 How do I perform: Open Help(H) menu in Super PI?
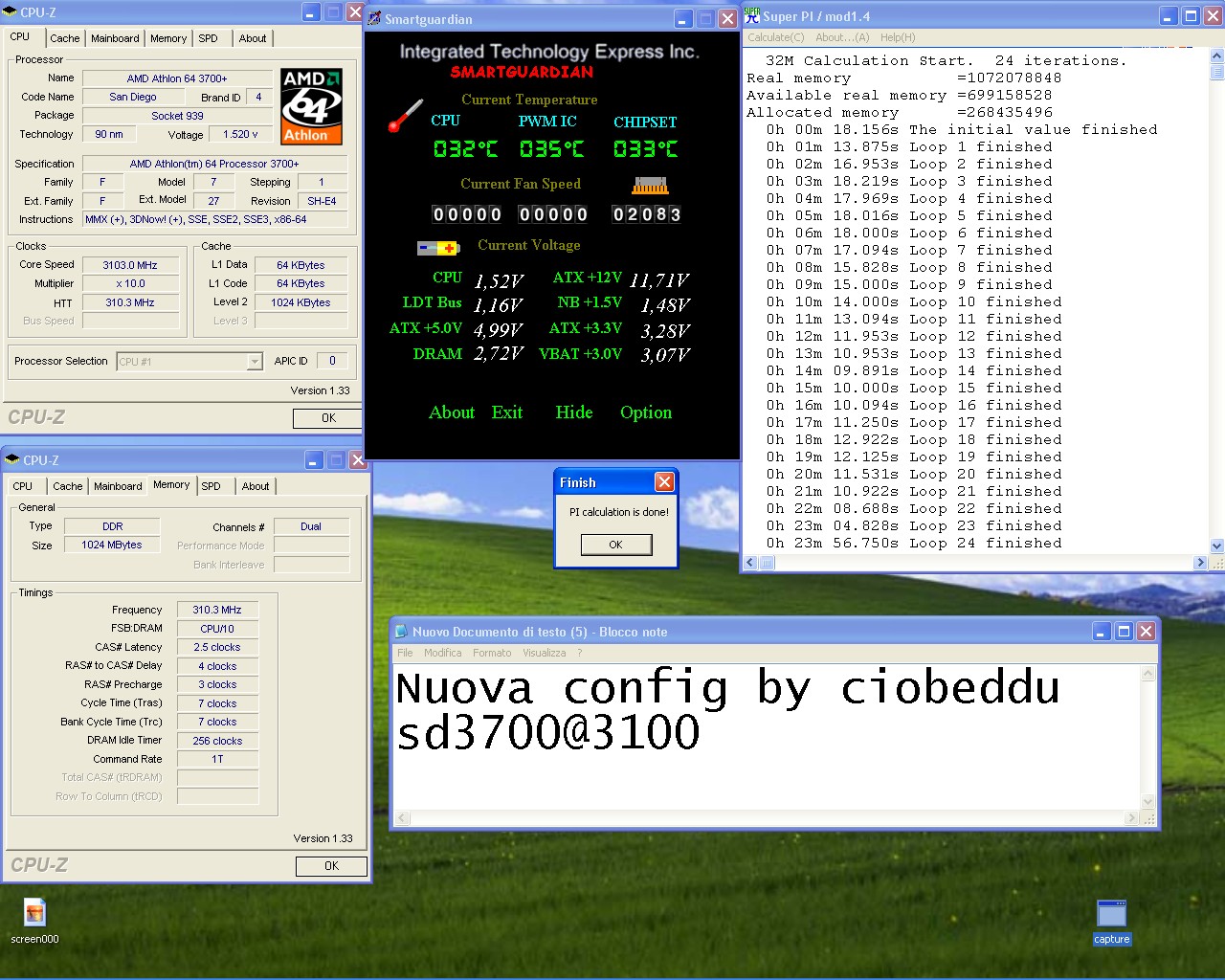pyautogui.click(x=898, y=37)
